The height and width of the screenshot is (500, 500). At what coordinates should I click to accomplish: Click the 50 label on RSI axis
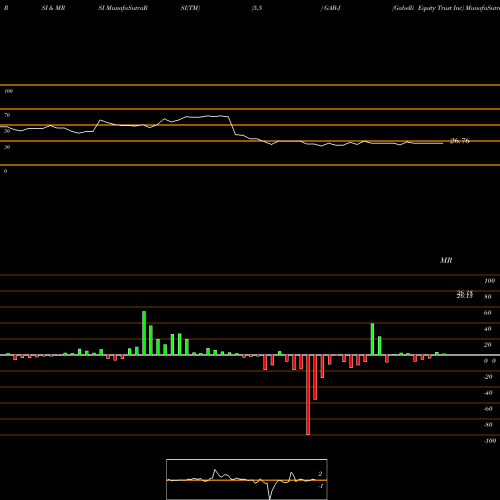tap(7, 131)
